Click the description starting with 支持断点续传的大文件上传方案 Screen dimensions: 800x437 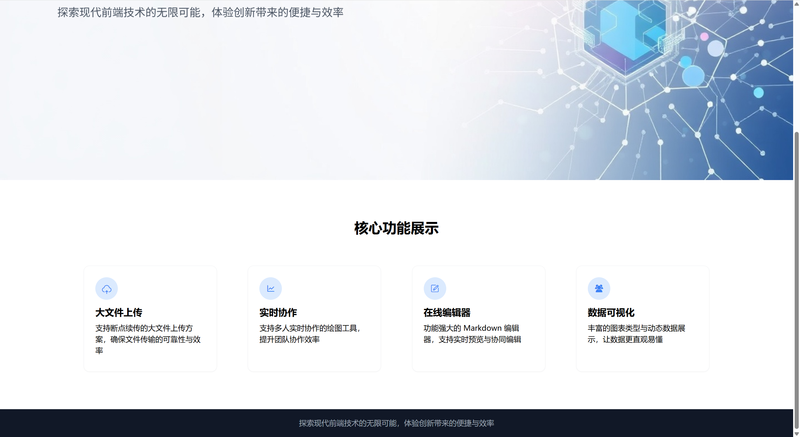(148, 339)
